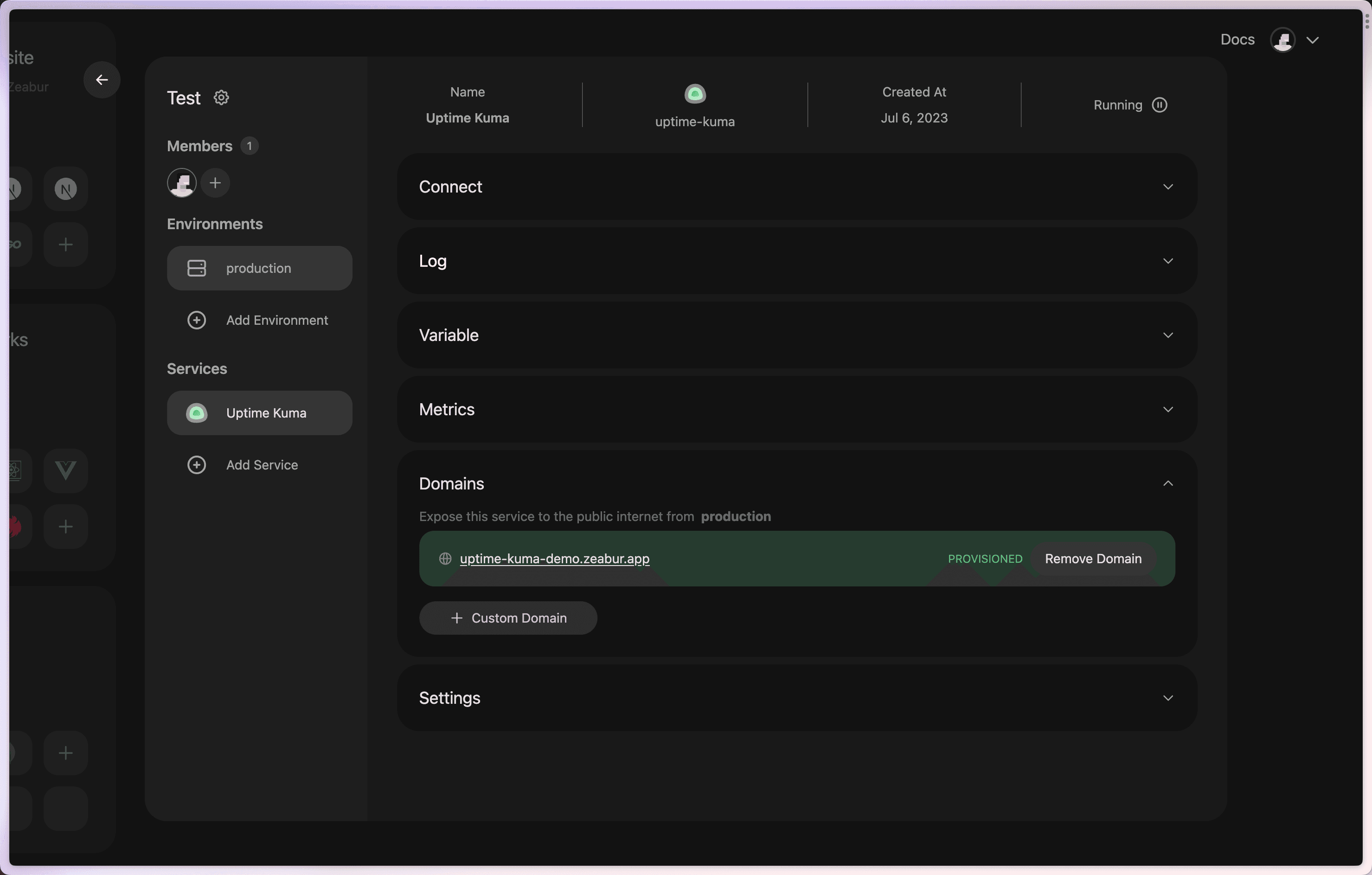Add a Custom Domain
This screenshot has height=875, width=1372.
coord(508,618)
